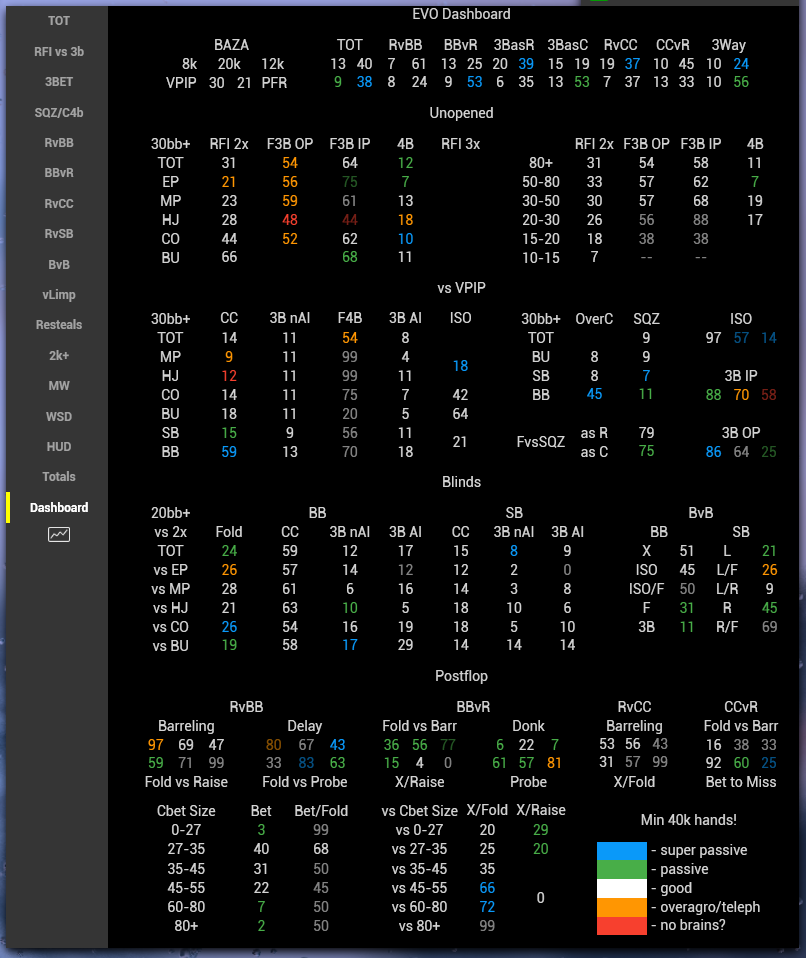Click the Unopened section heading
806x958 pixels.
click(461, 113)
